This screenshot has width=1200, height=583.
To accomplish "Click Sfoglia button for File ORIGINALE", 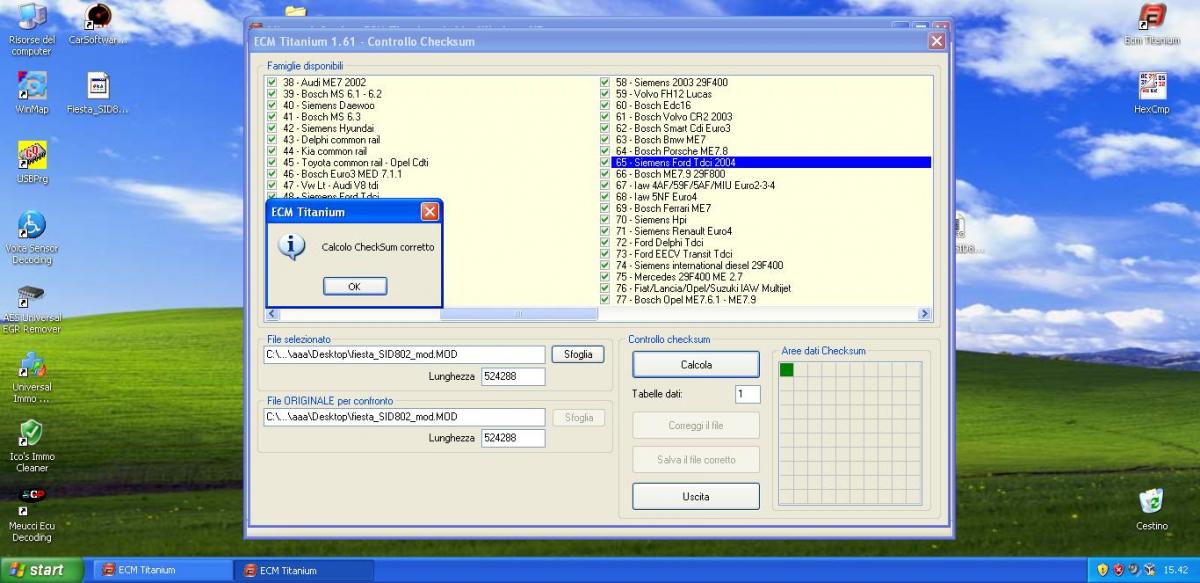I will click(578, 417).
